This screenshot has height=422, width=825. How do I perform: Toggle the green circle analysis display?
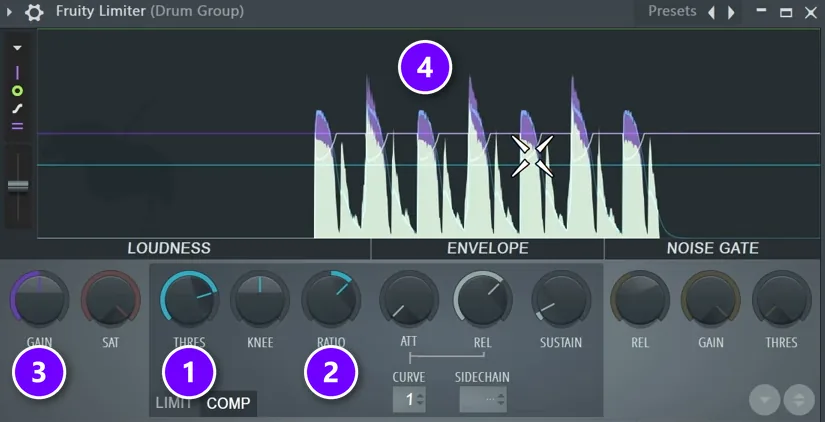pyautogui.click(x=17, y=91)
